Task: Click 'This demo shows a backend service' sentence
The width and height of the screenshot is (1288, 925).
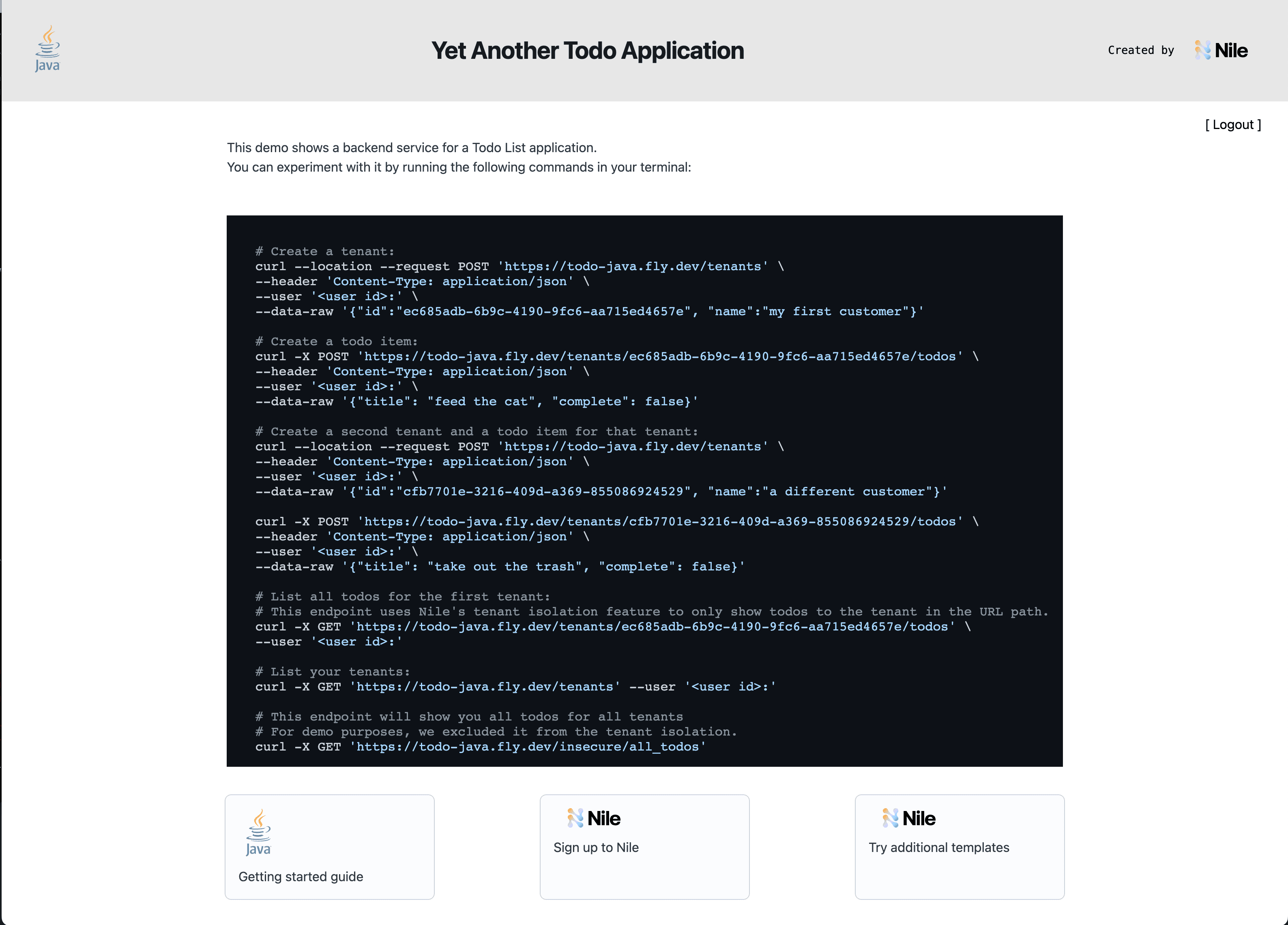Action: pos(412,148)
